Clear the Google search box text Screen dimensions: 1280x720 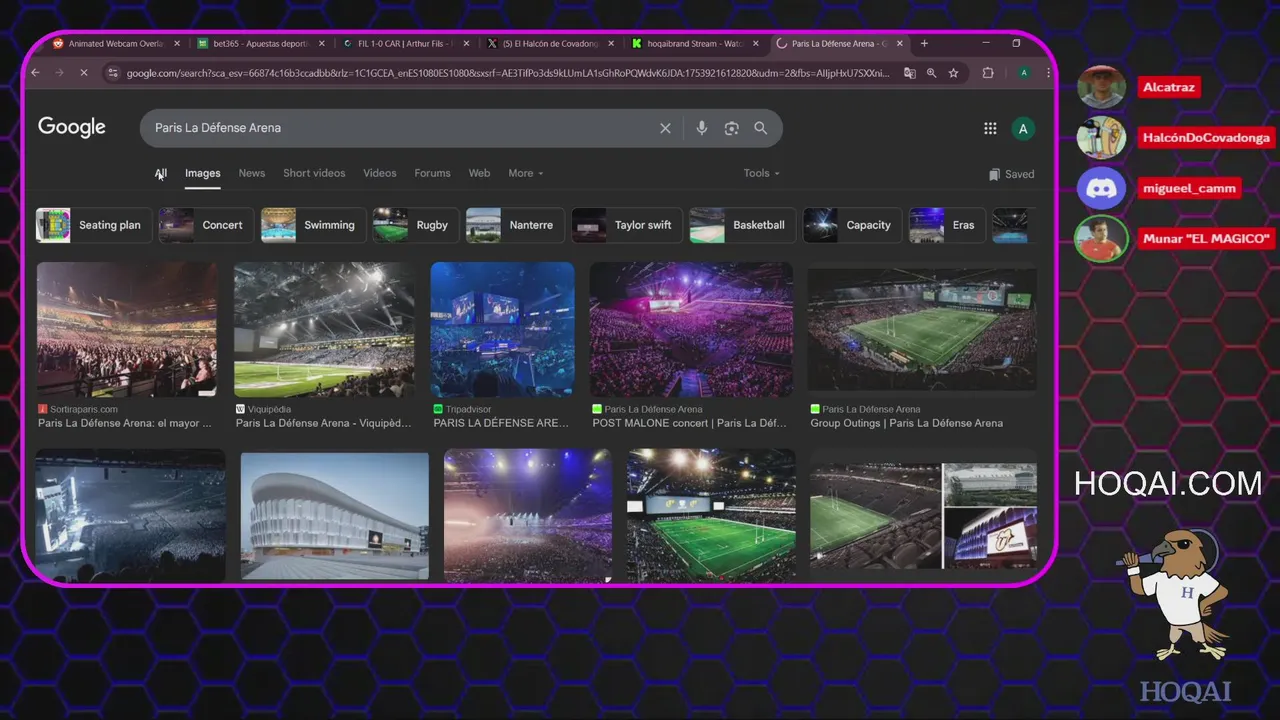tap(665, 128)
